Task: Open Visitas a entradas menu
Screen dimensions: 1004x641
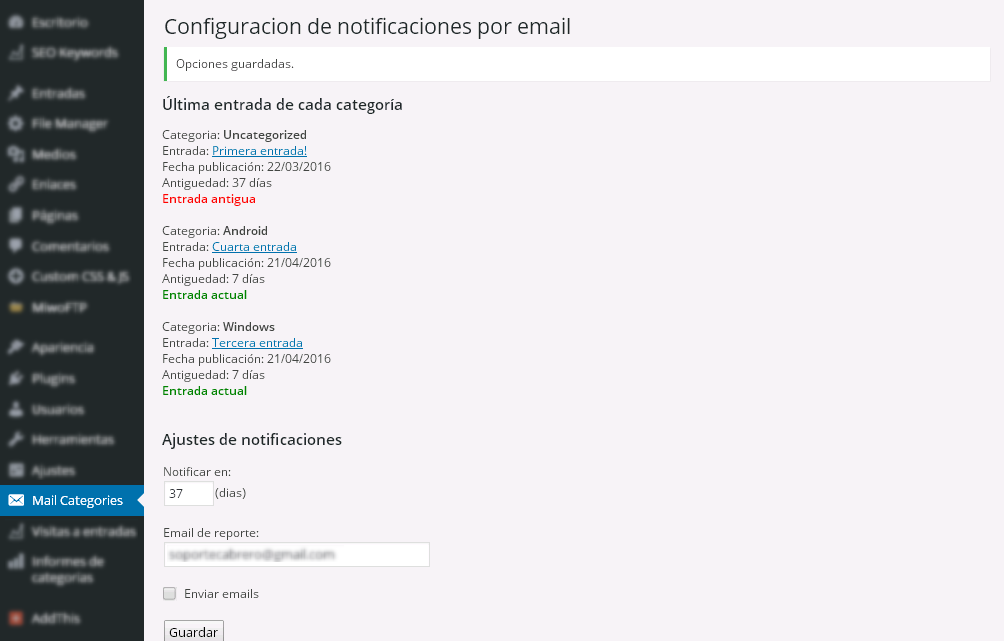Action: (x=72, y=531)
